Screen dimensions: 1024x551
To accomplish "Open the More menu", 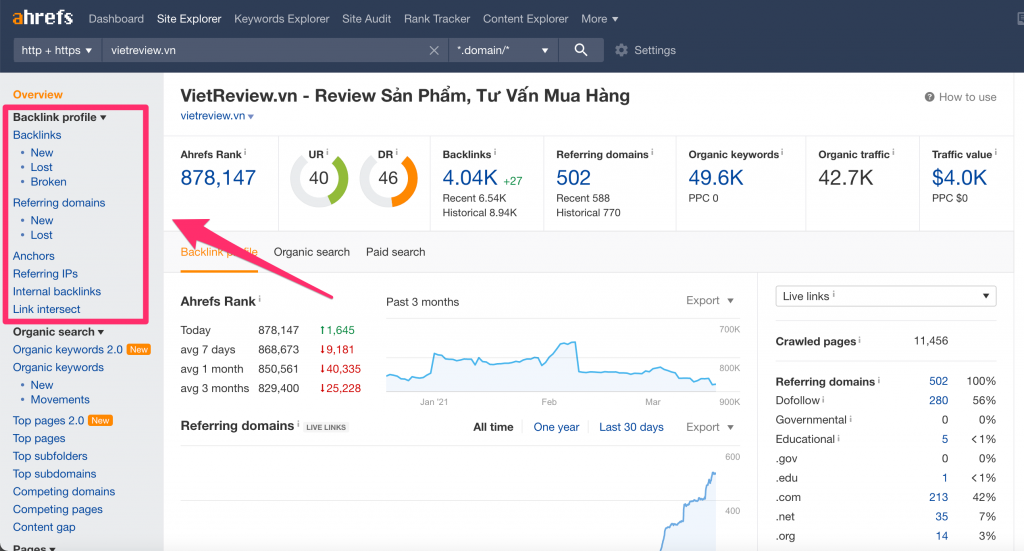I will coord(600,19).
